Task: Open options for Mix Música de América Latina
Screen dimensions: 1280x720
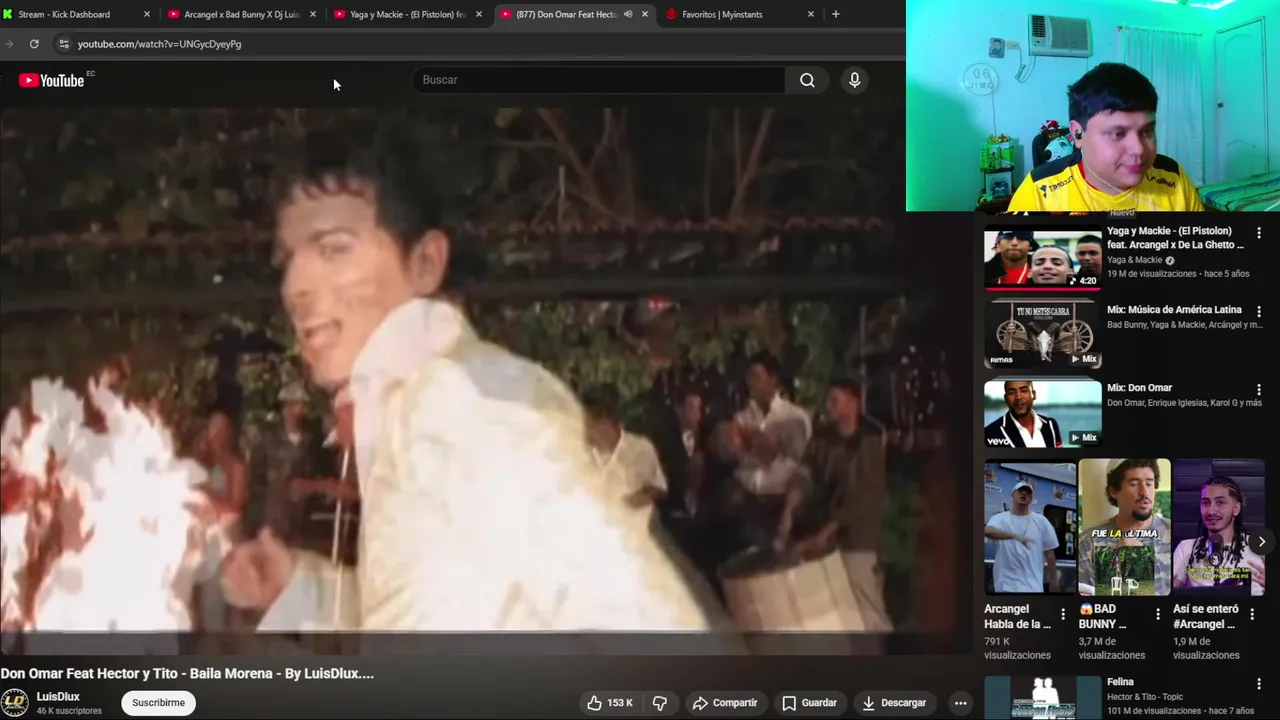Action: click(x=1259, y=312)
